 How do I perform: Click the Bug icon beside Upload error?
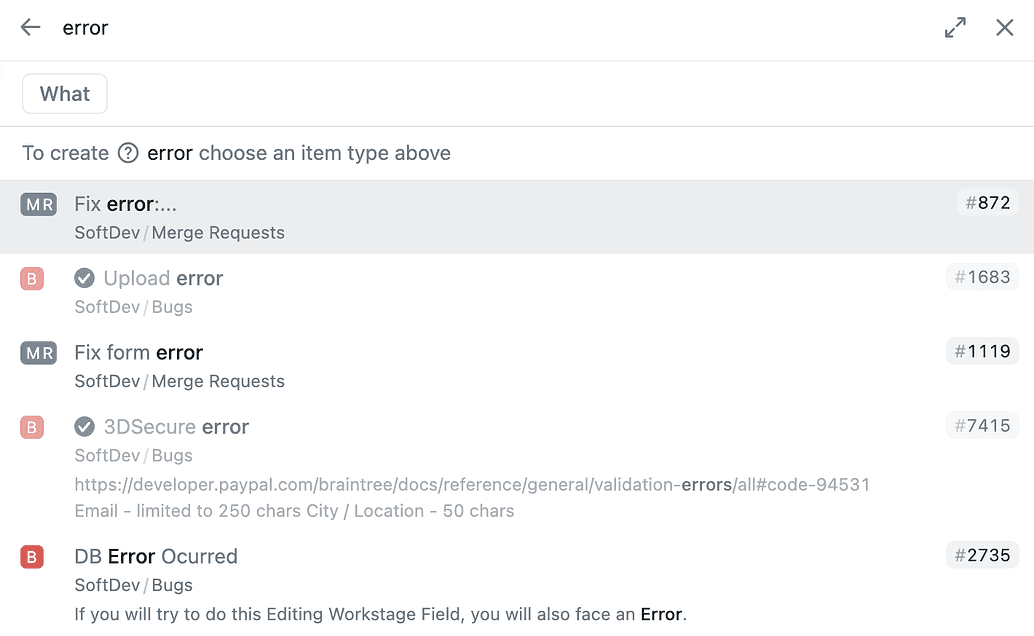click(x=32, y=279)
